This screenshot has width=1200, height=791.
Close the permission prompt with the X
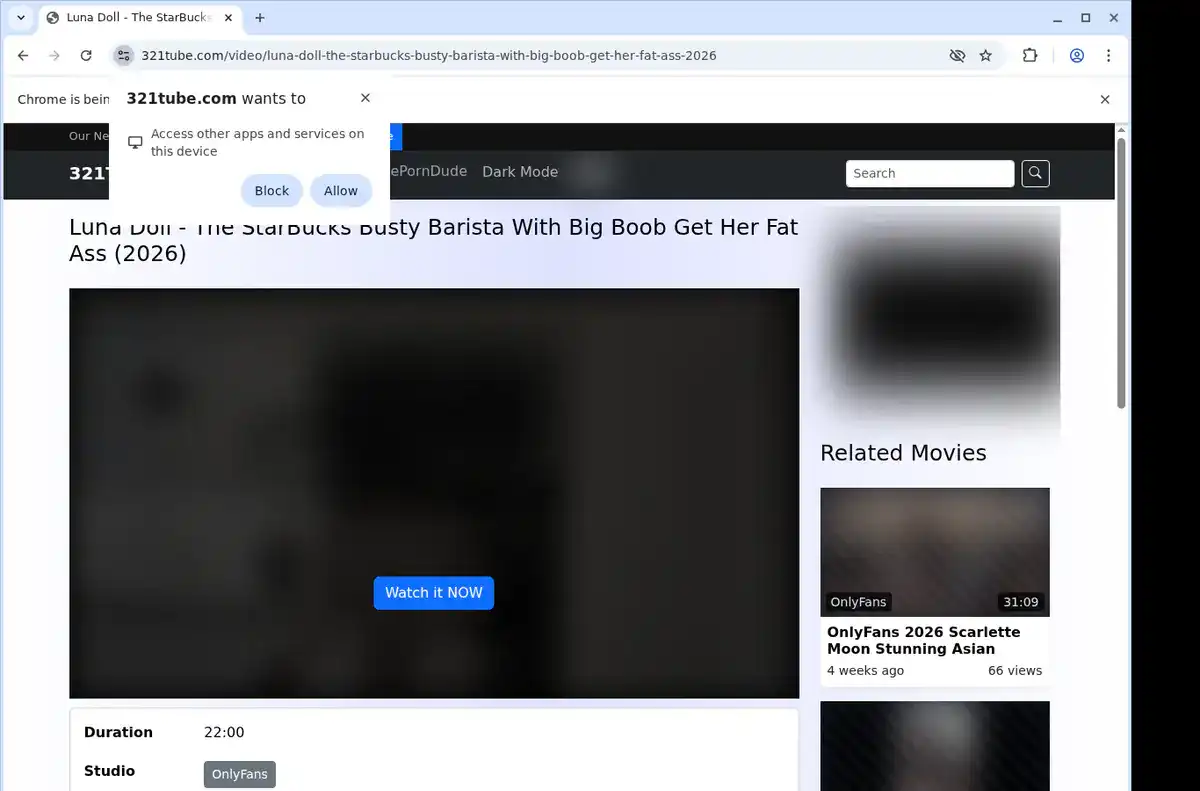pyautogui.click(x=365, y=98)
